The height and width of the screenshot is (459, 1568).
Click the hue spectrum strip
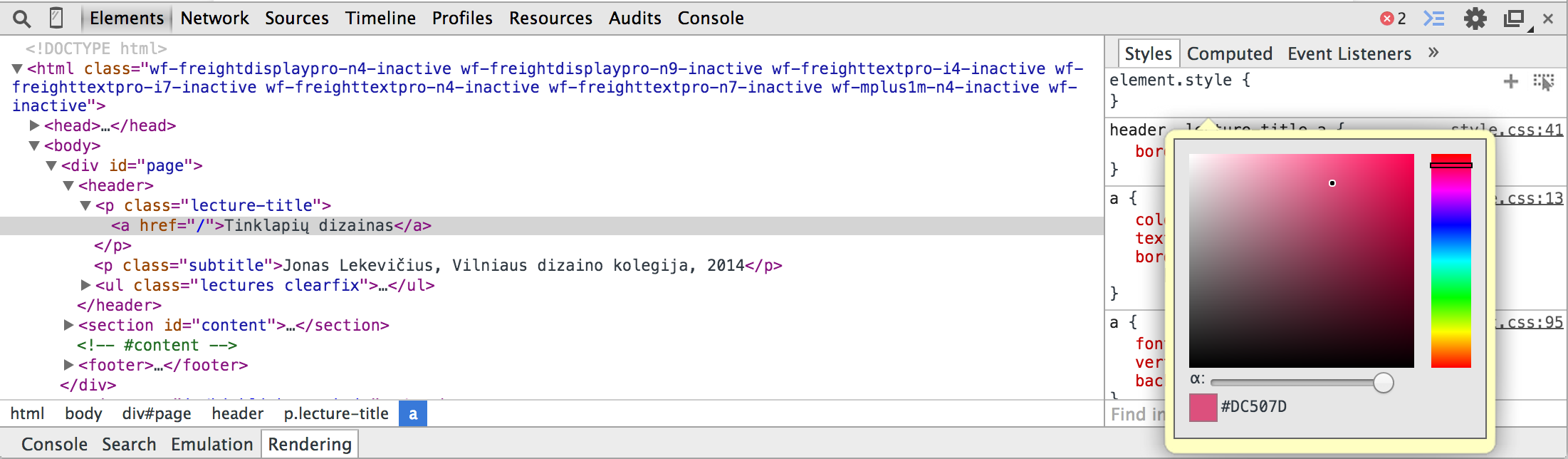pos(1451,261)
